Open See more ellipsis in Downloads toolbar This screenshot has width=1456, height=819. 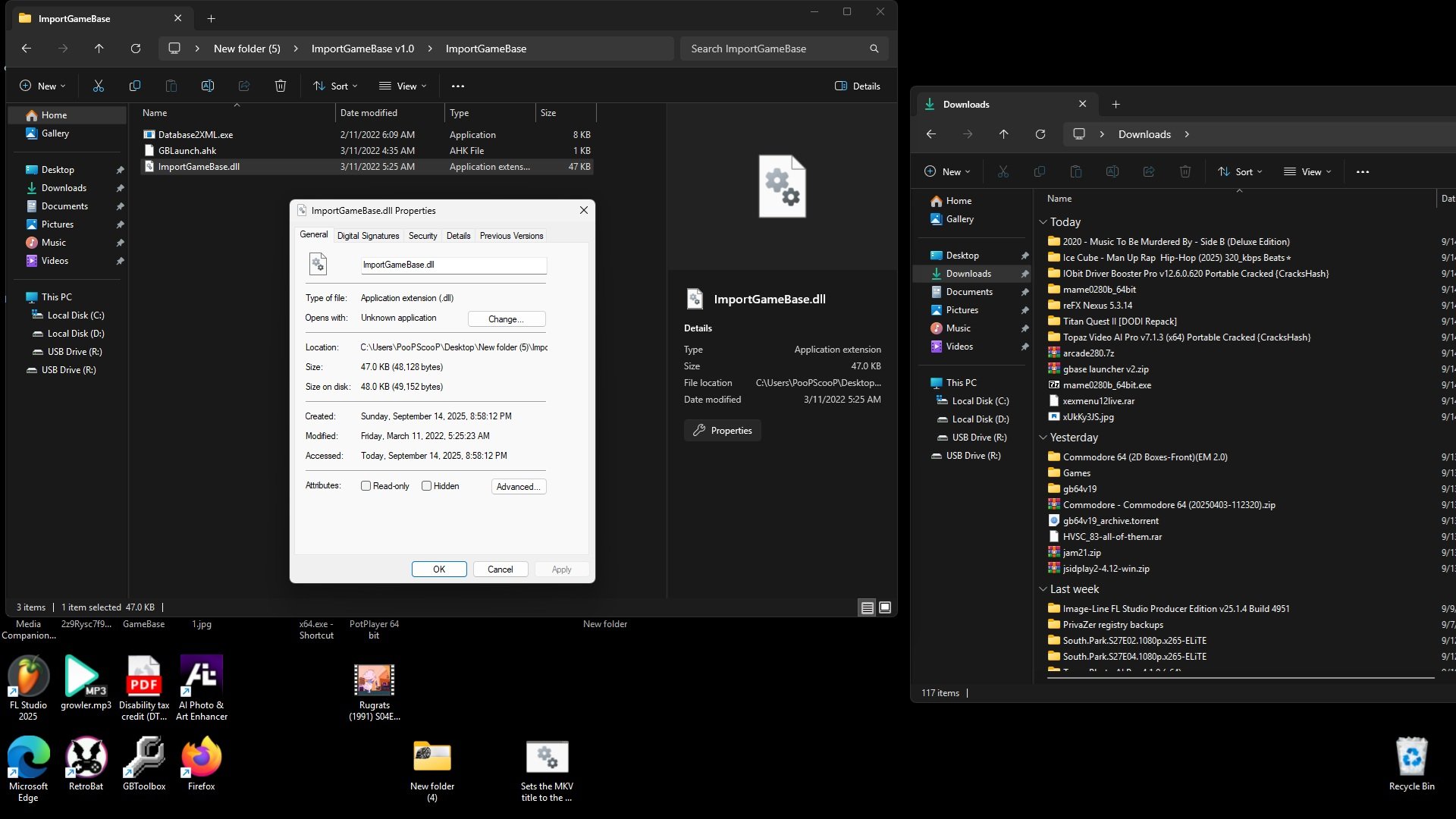click(1363, 171)
